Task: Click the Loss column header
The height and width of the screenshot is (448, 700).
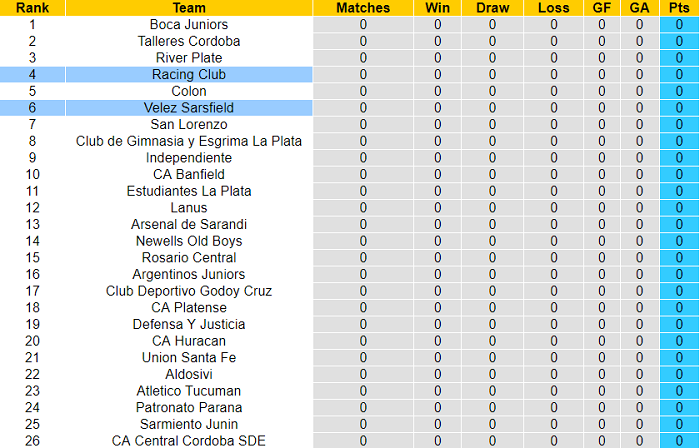Action: coord(554,8)
